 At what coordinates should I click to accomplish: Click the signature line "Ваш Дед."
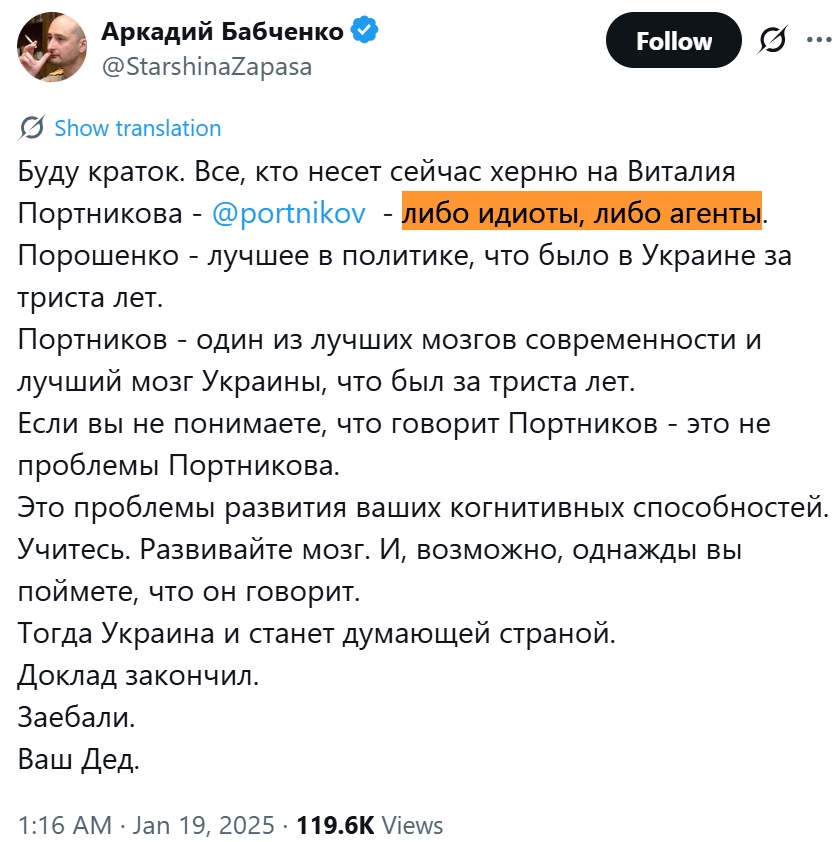click(x=79, y=759)
